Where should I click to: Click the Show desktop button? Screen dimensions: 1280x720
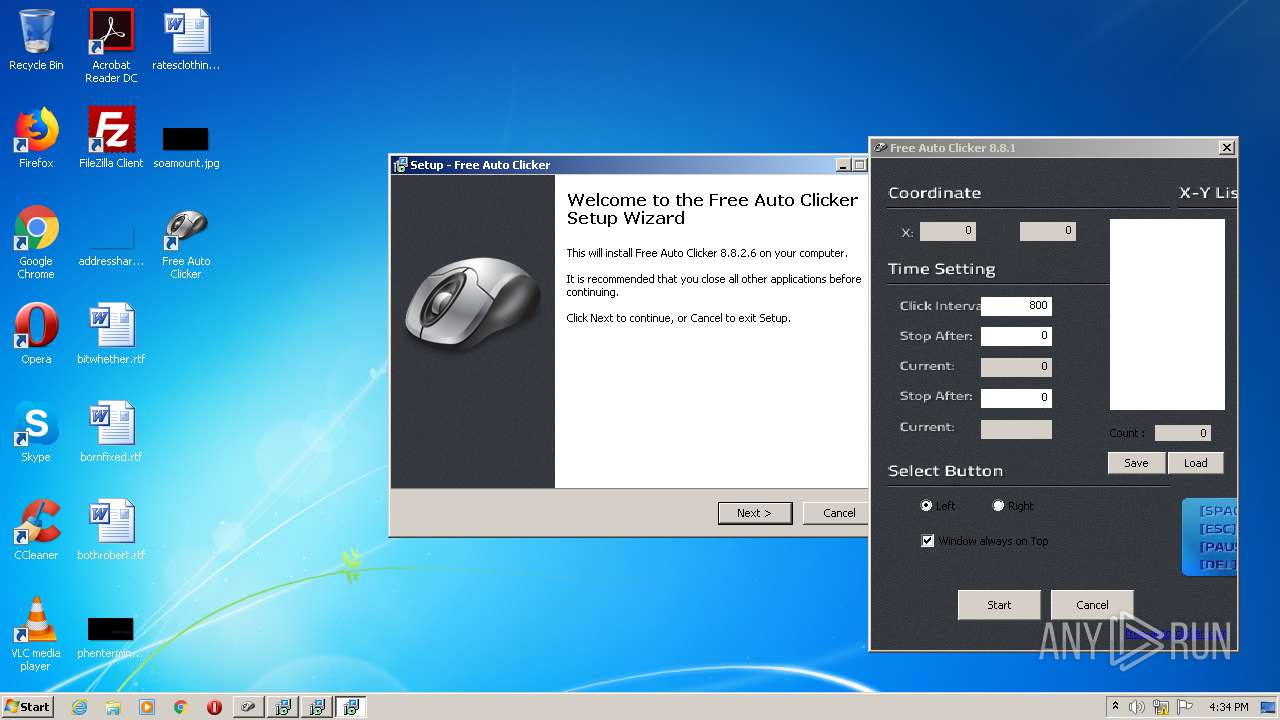tap(1270, 707)
